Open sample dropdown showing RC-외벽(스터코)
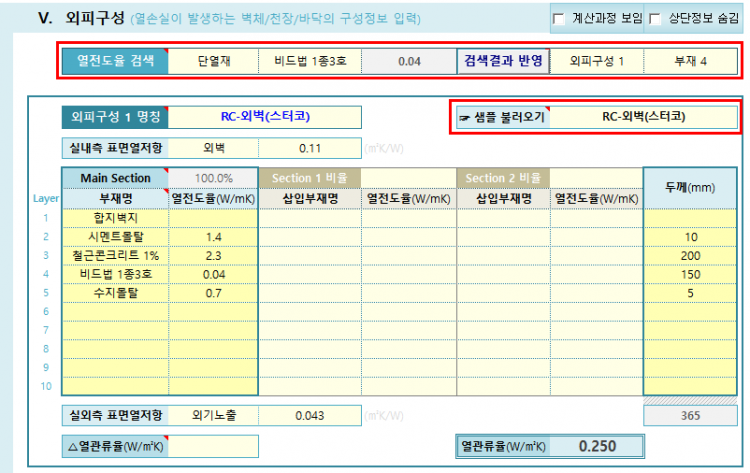Viewport: 750px width, 473px height. tap(643, 117)
